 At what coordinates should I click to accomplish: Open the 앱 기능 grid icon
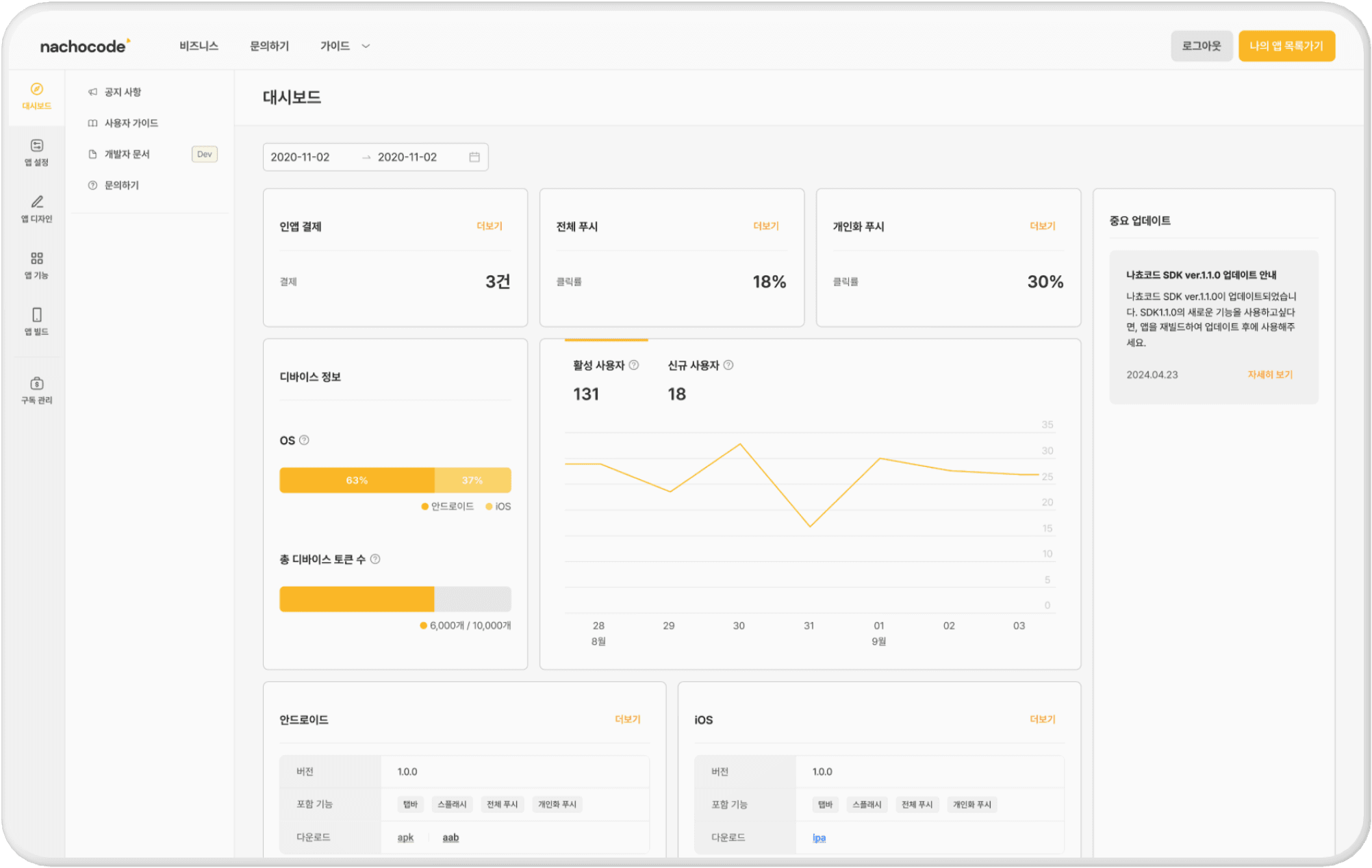coord(37,259)
